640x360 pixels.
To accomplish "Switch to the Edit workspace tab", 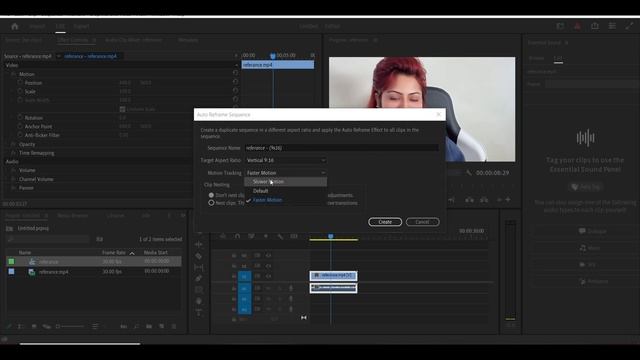I will tap(60, 26).
